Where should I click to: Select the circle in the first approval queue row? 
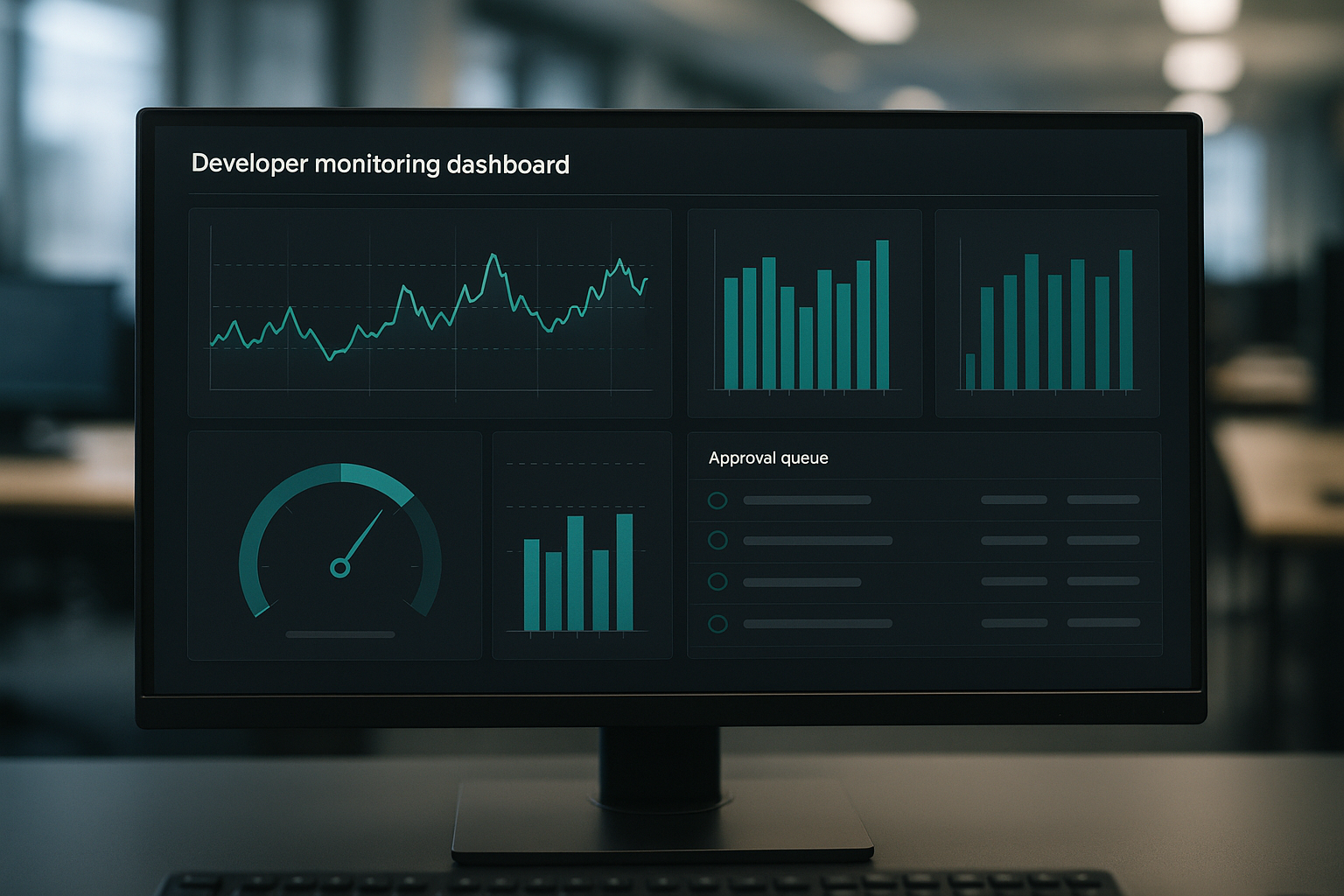(x=717, y=500)
